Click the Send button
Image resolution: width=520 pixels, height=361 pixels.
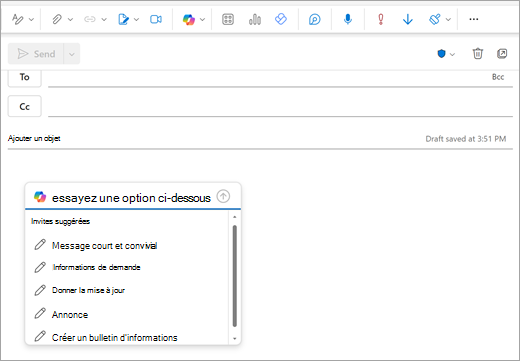tap(36, 54)
